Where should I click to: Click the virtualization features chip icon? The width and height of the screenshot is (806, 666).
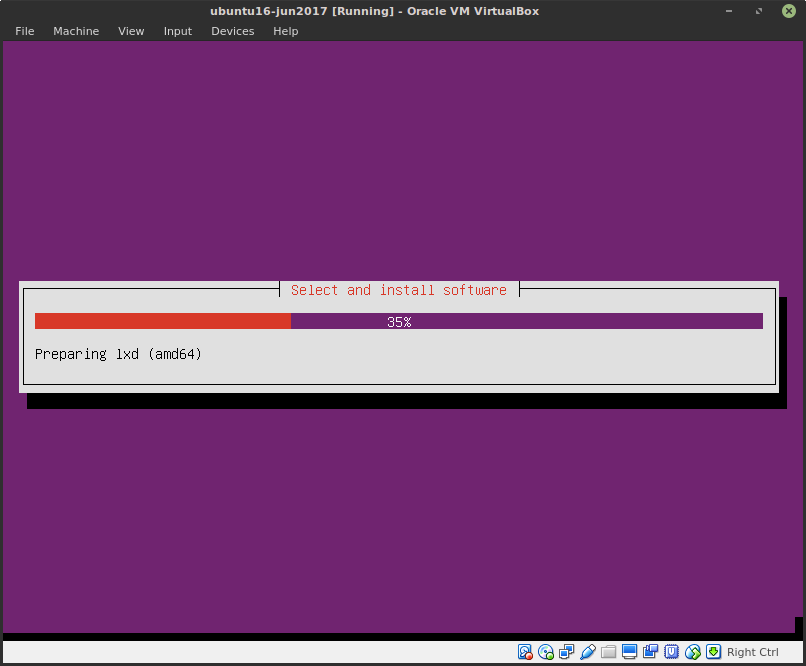(672, 651)
